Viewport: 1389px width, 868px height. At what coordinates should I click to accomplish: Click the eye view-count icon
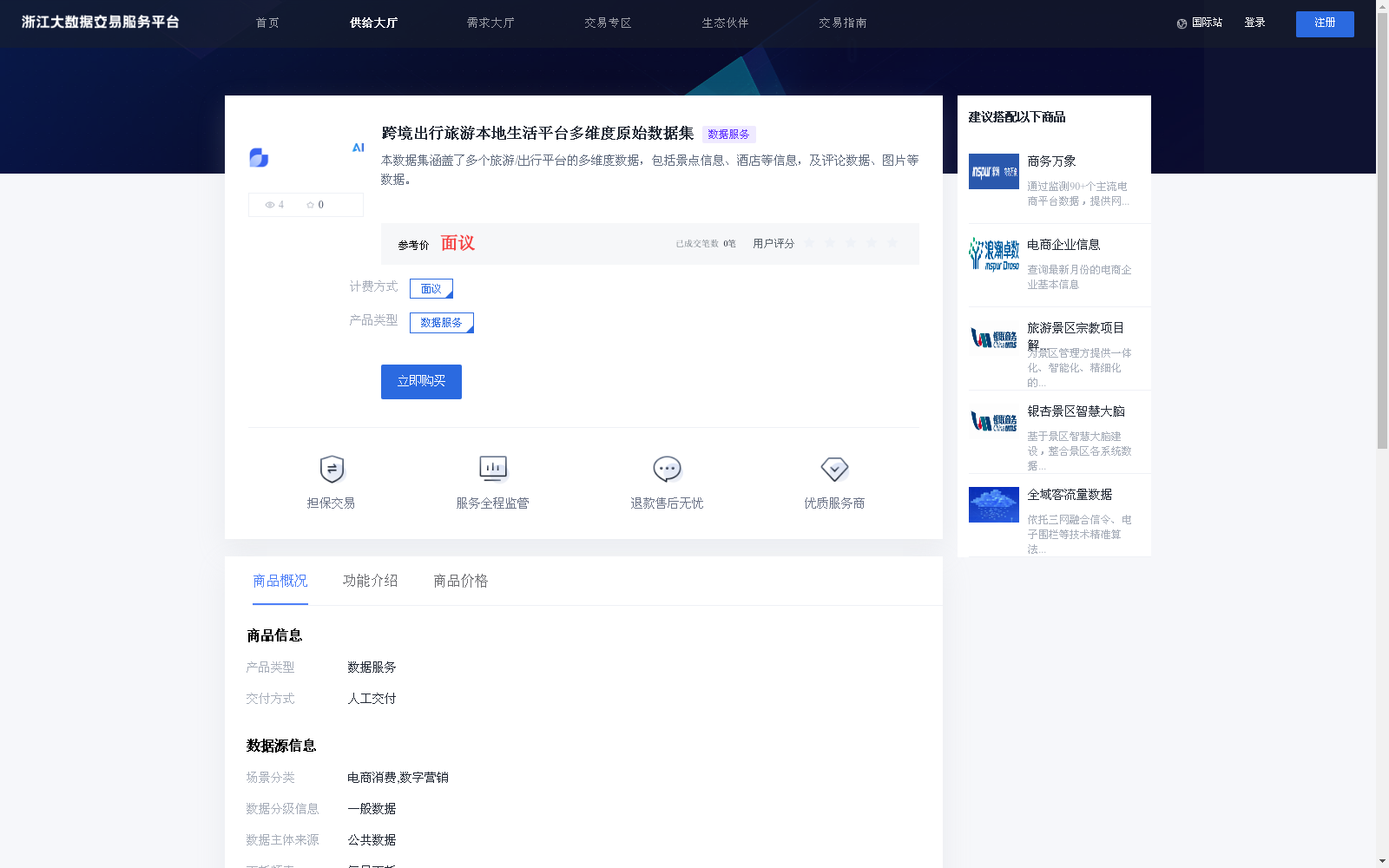[x=270, y=205]
